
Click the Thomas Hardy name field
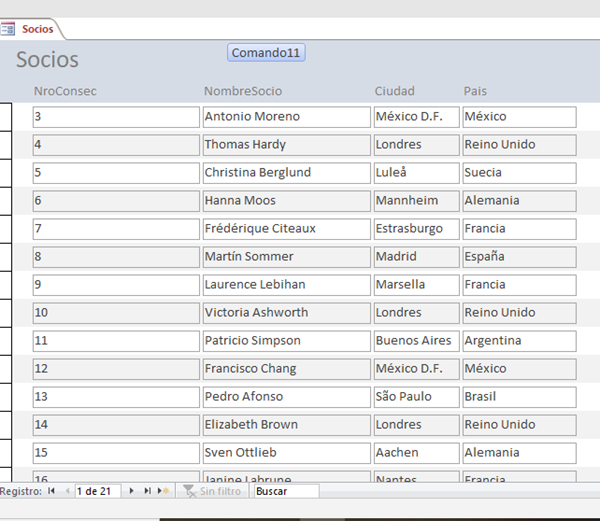[x=287, y=145]
